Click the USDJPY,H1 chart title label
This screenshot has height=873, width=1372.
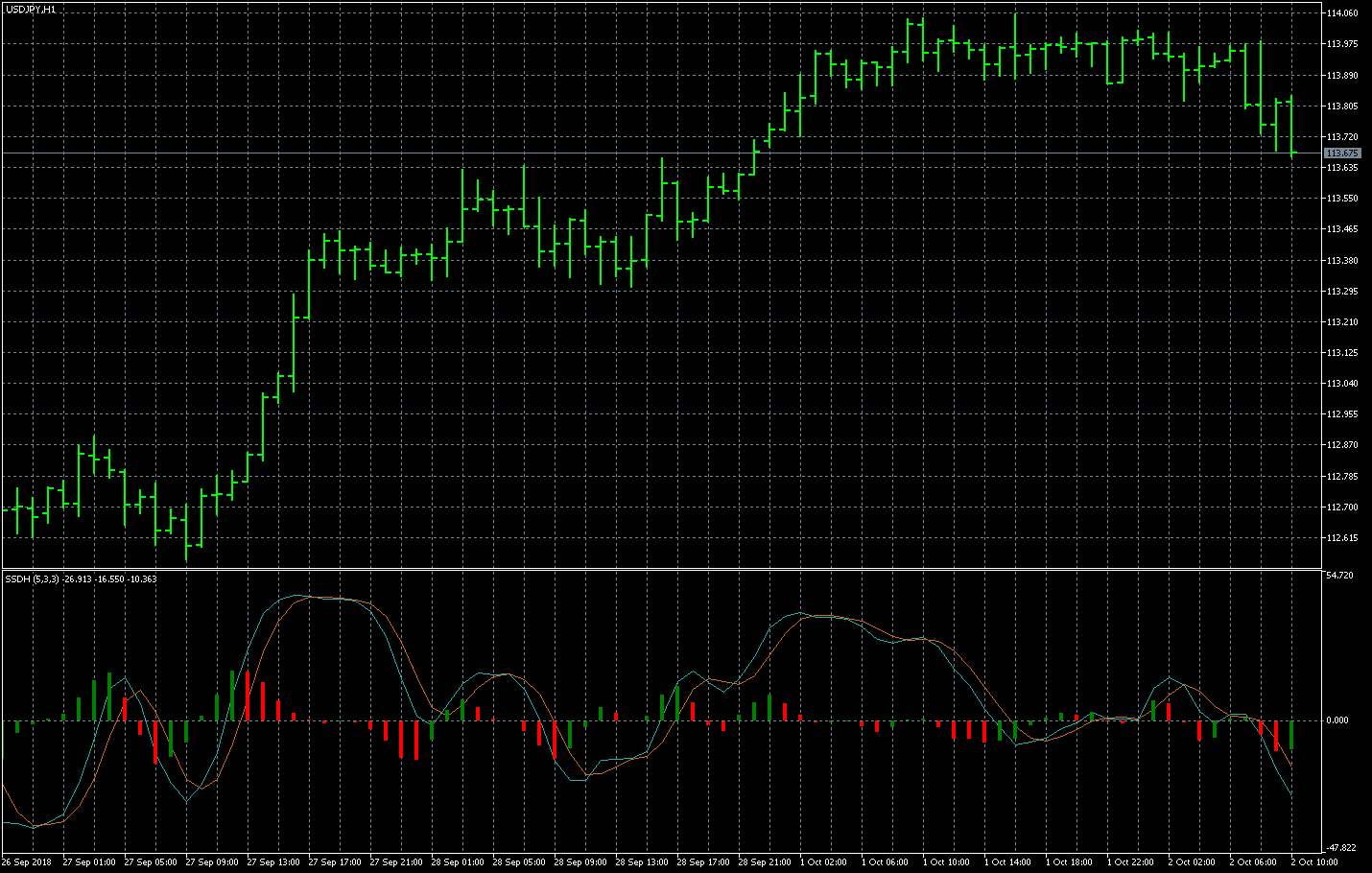tap(31, 9)
